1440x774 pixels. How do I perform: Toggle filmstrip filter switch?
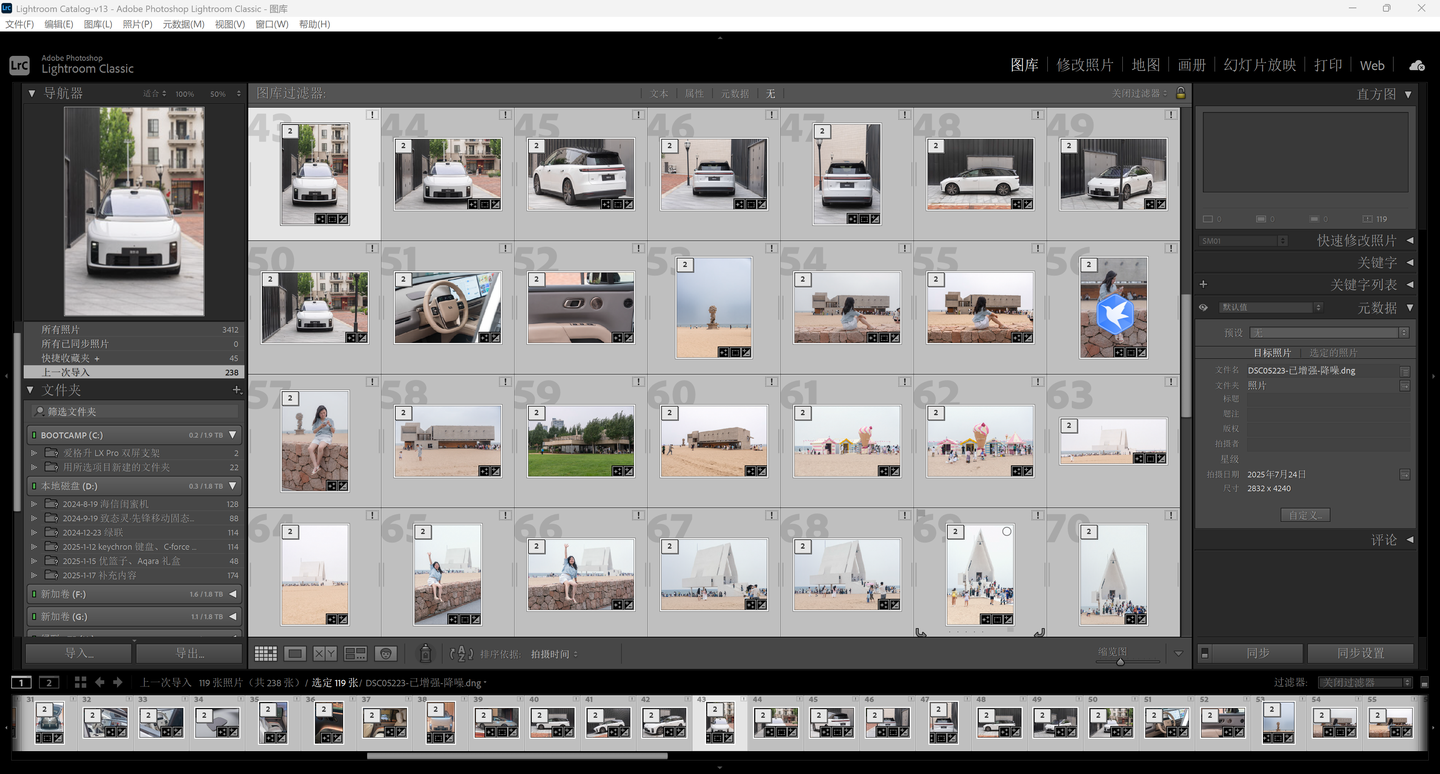1424,683
